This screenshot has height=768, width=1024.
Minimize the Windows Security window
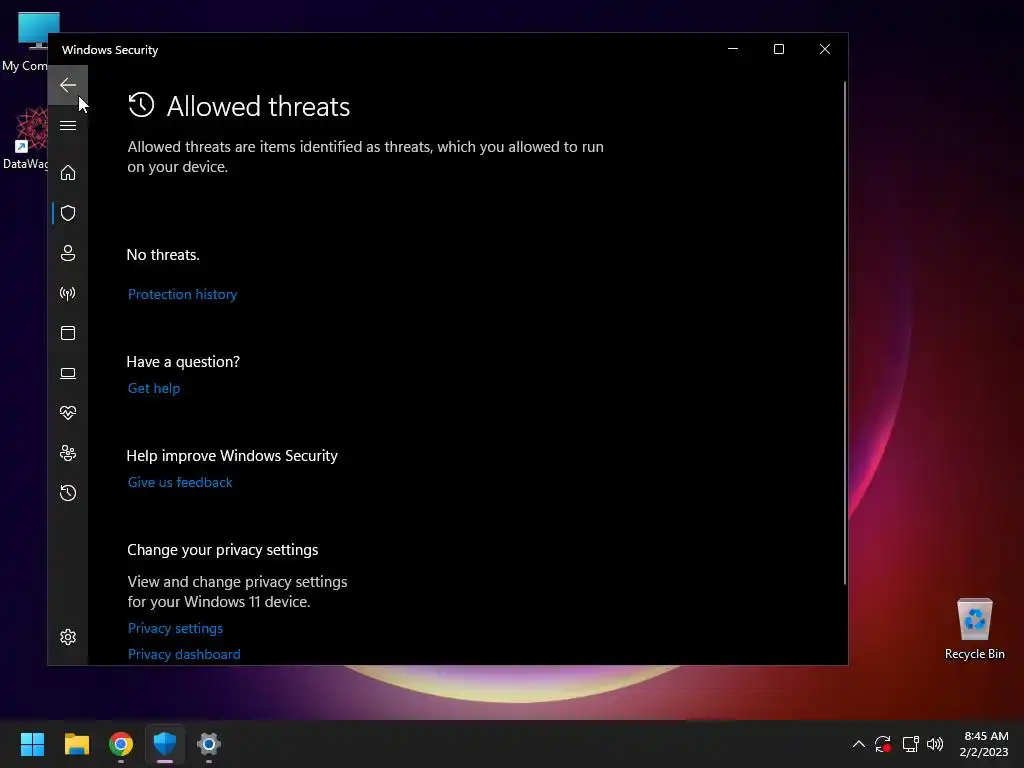(x=733, y=50)
